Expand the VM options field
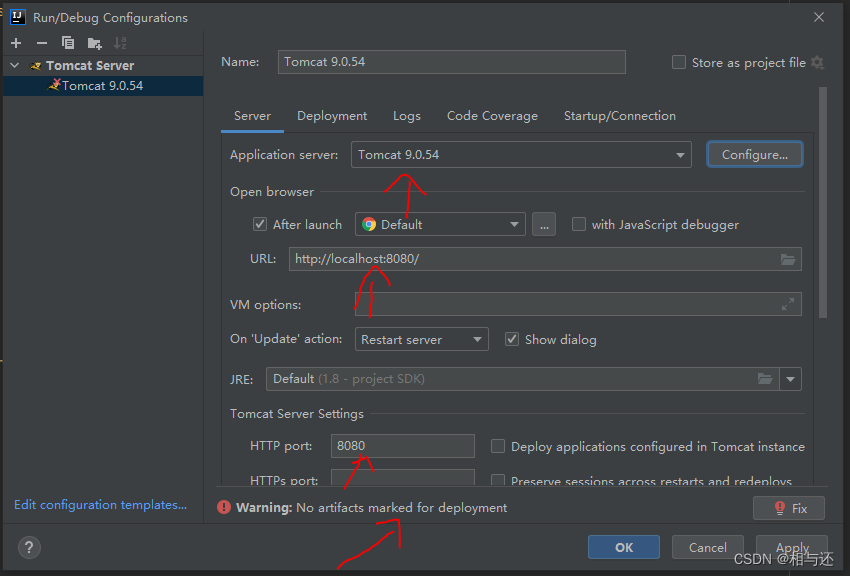This screenshot has width=850, height=576. point(788,305)
